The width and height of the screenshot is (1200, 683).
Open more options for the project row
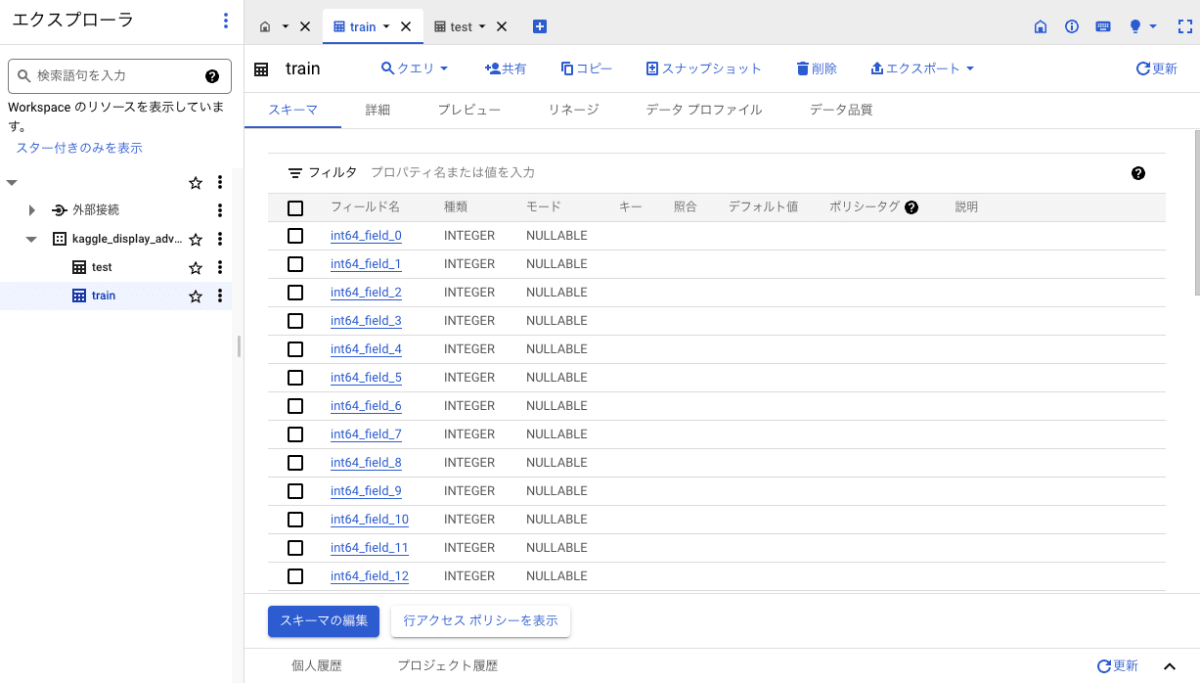tap(220, 183)
